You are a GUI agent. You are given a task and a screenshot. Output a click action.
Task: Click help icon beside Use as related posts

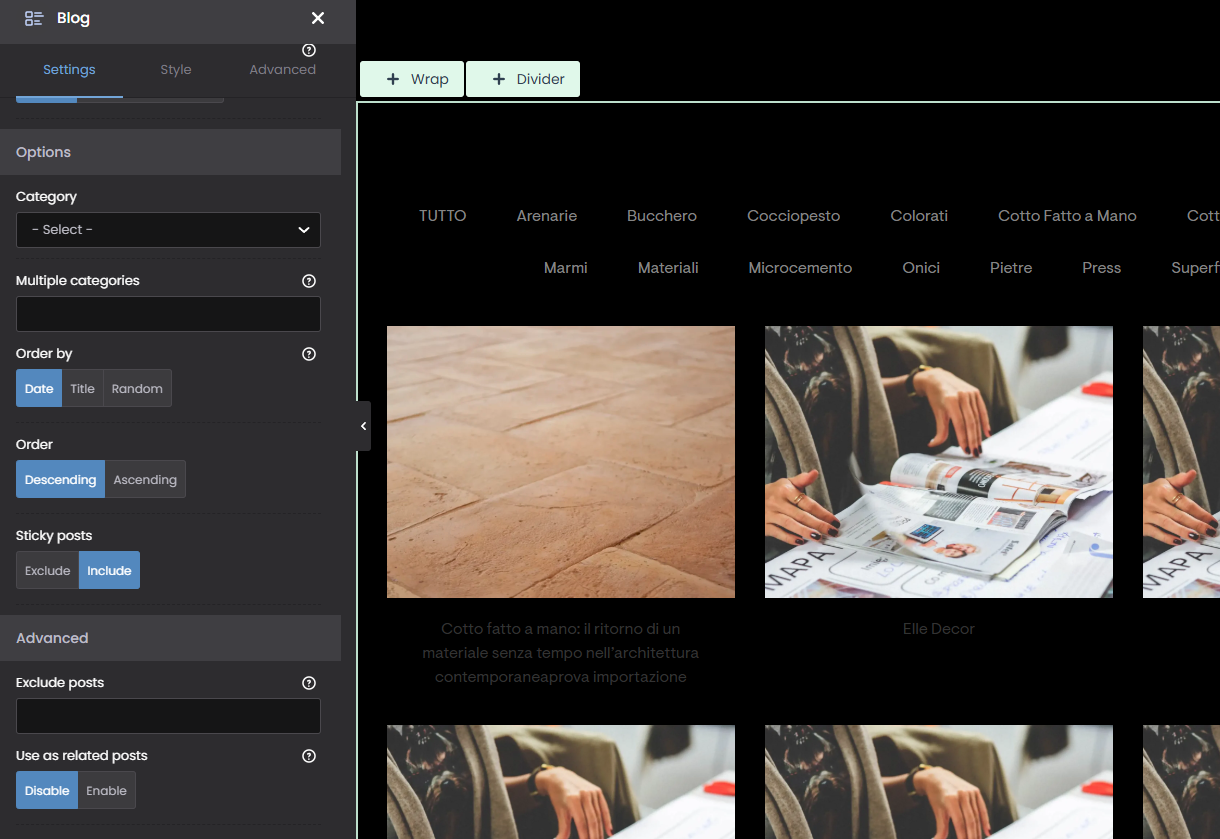(x=309, y=756)
